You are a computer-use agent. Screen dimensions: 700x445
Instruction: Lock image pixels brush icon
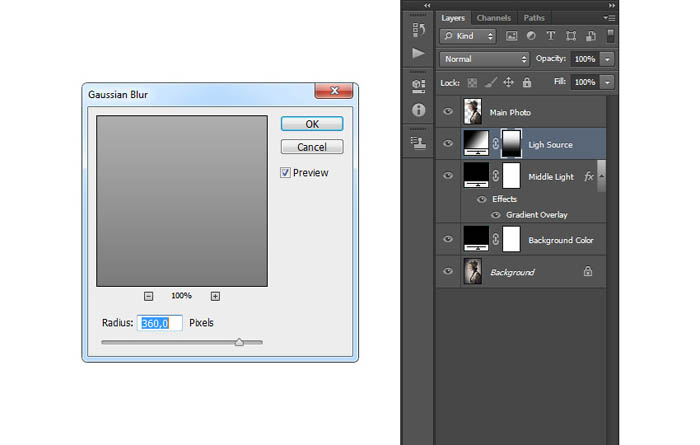(x=491, y=83)
